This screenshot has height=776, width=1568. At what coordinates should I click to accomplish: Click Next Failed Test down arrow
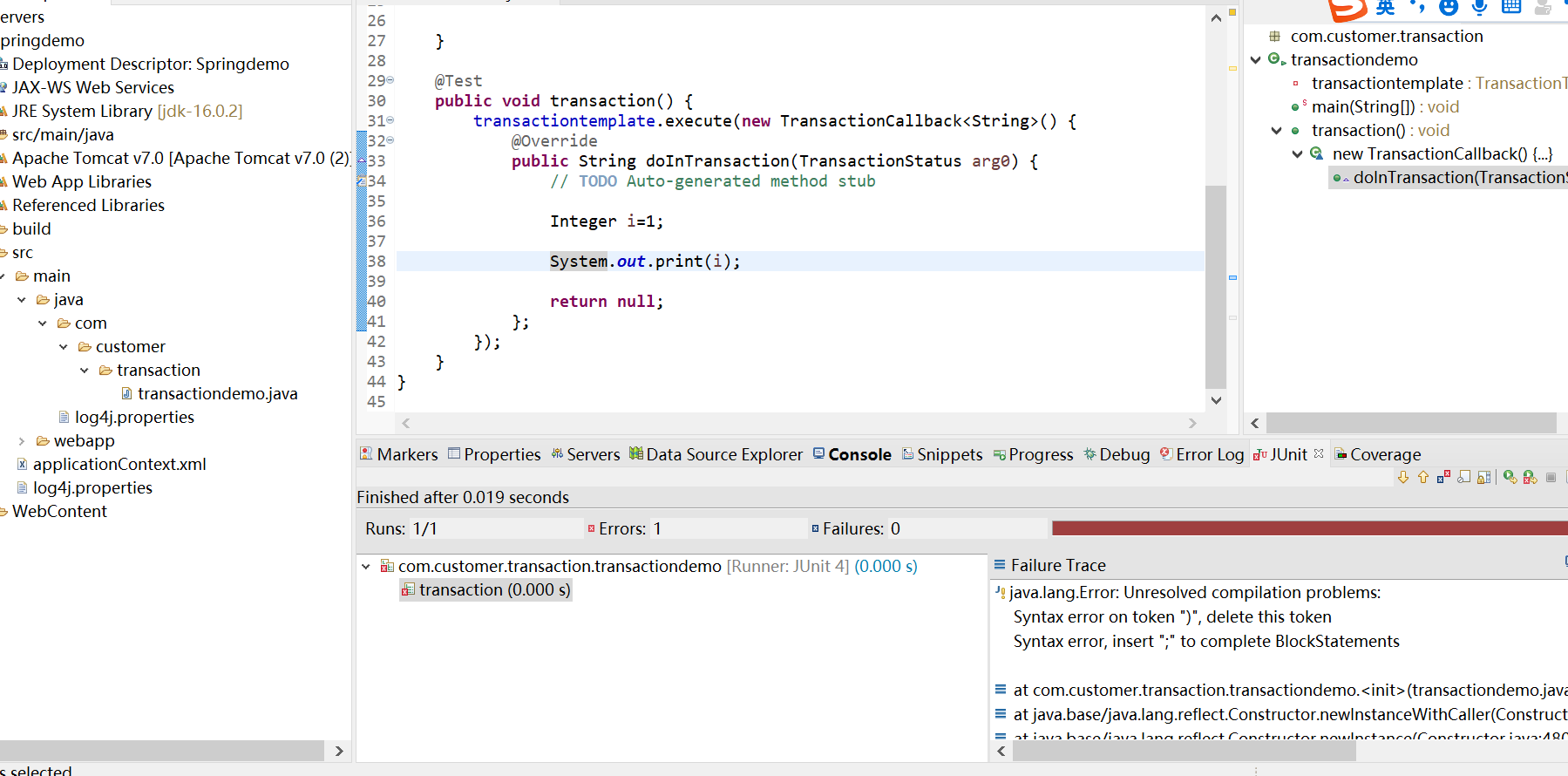click(1403, 477)
